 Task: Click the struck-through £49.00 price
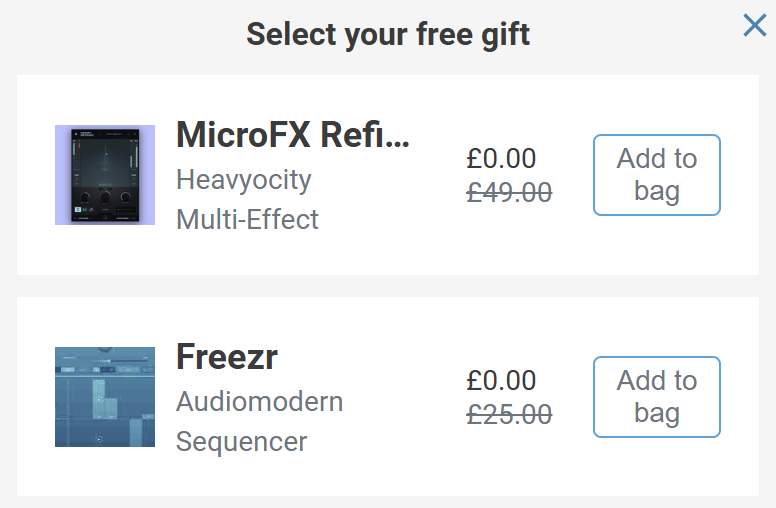(509, 191)
